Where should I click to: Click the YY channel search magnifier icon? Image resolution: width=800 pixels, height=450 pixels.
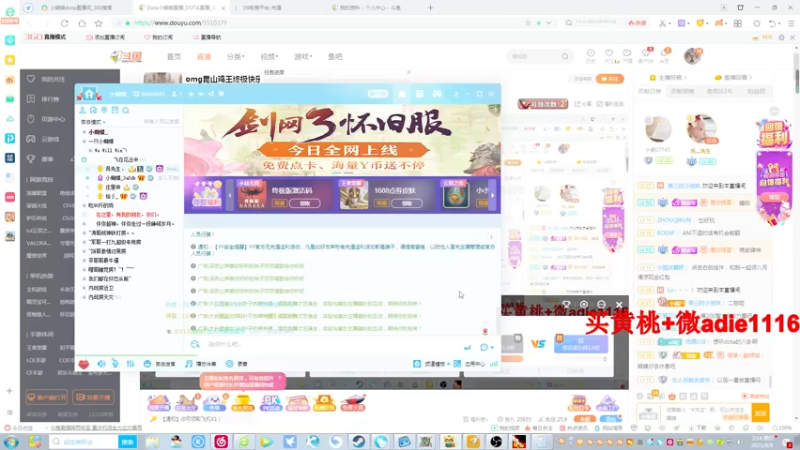coord(126,110)
